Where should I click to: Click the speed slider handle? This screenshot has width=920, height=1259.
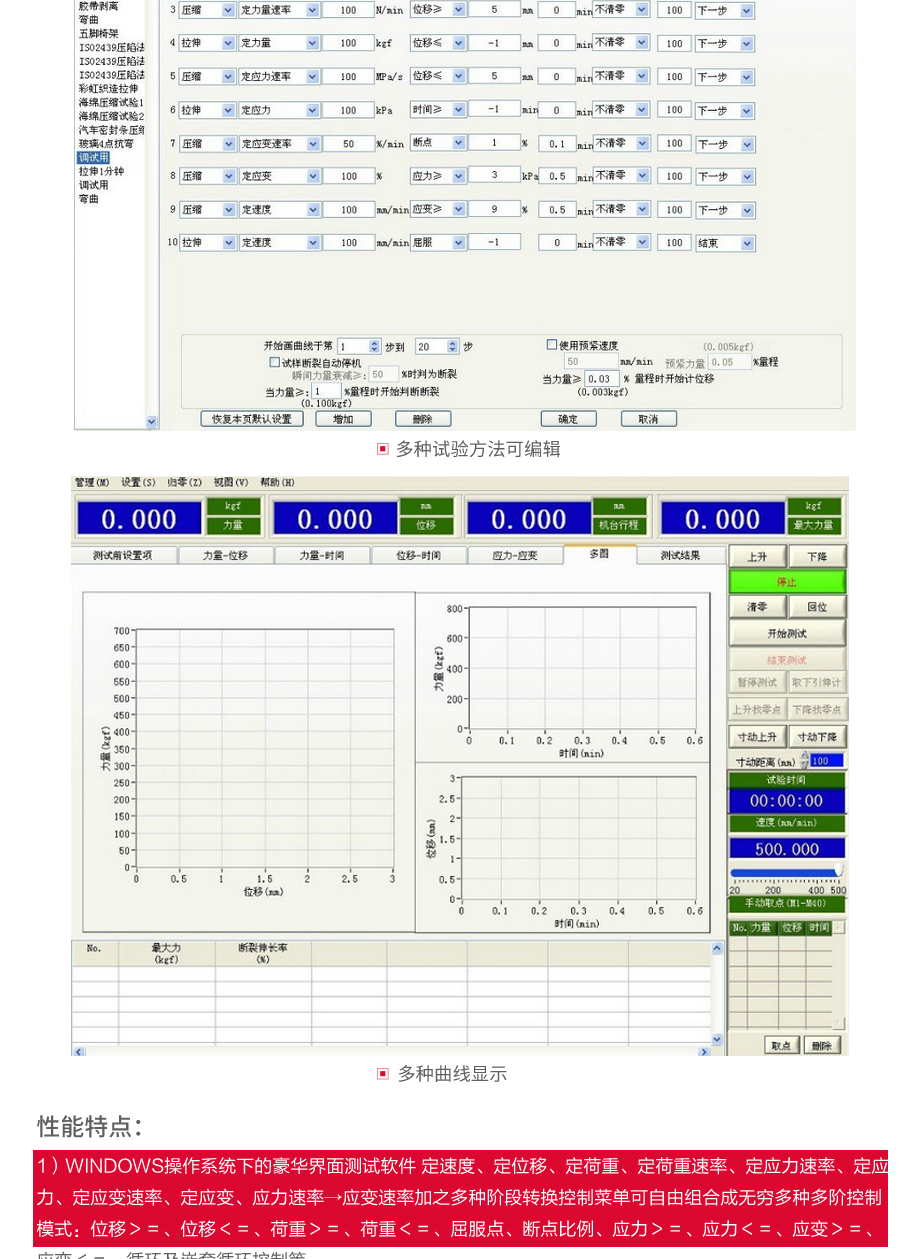pyautogui.click(x=838, y=871)
